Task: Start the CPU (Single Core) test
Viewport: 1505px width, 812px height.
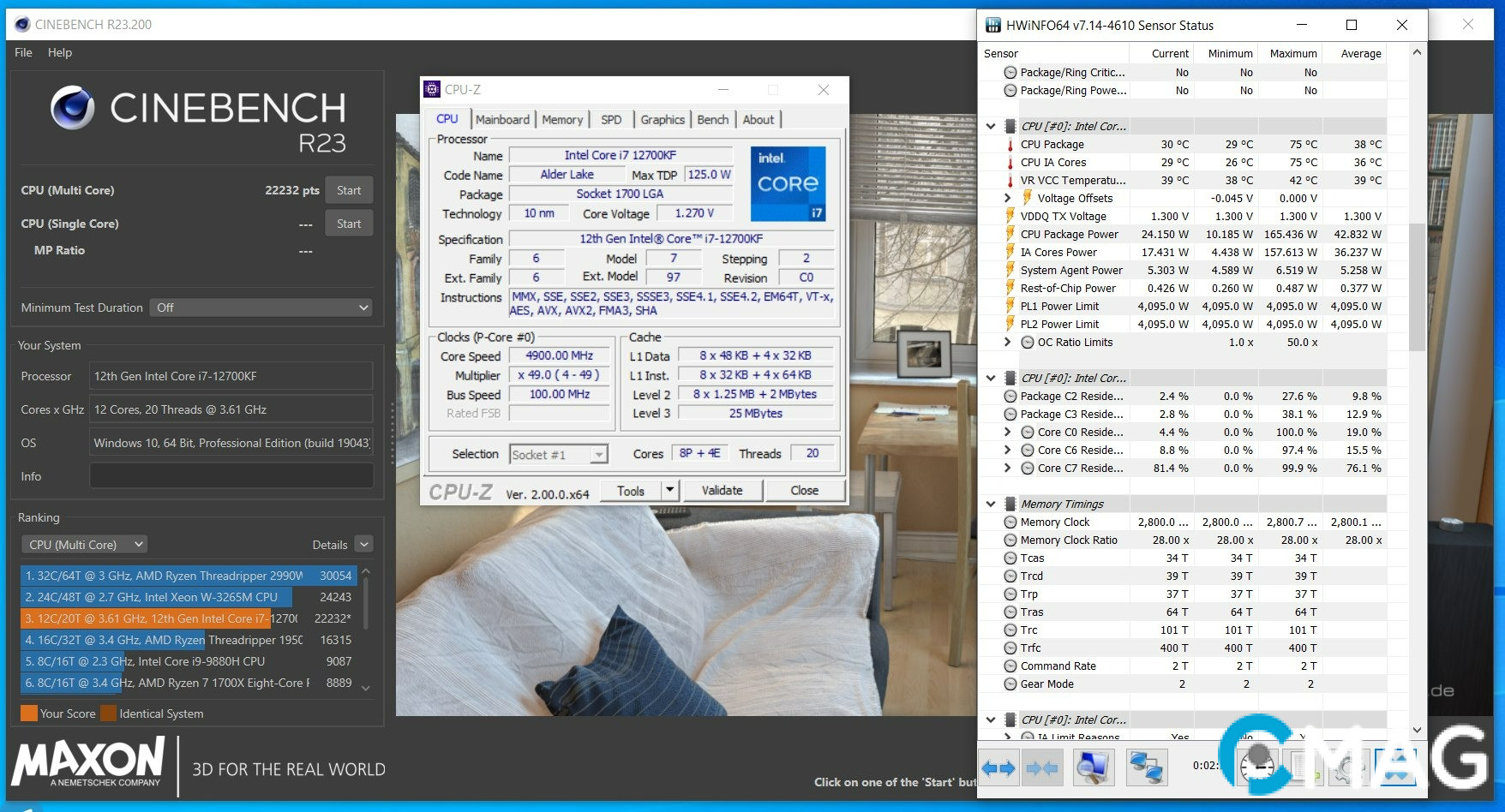Action: coord(348,224)
